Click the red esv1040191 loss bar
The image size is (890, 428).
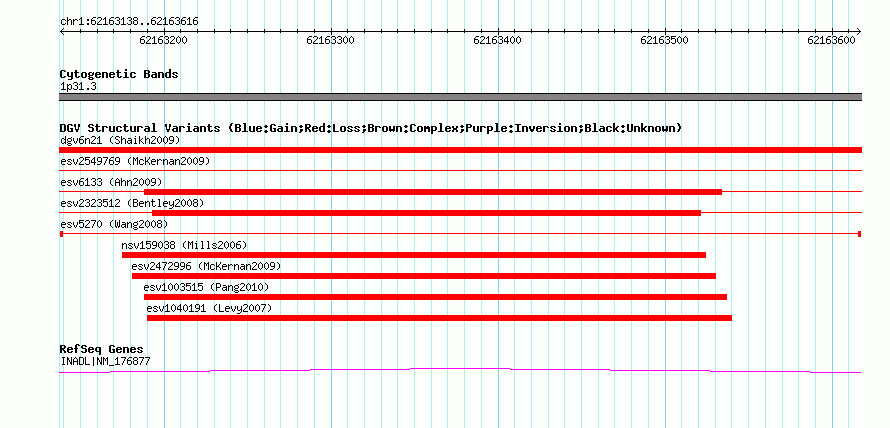tap(439, 318)
